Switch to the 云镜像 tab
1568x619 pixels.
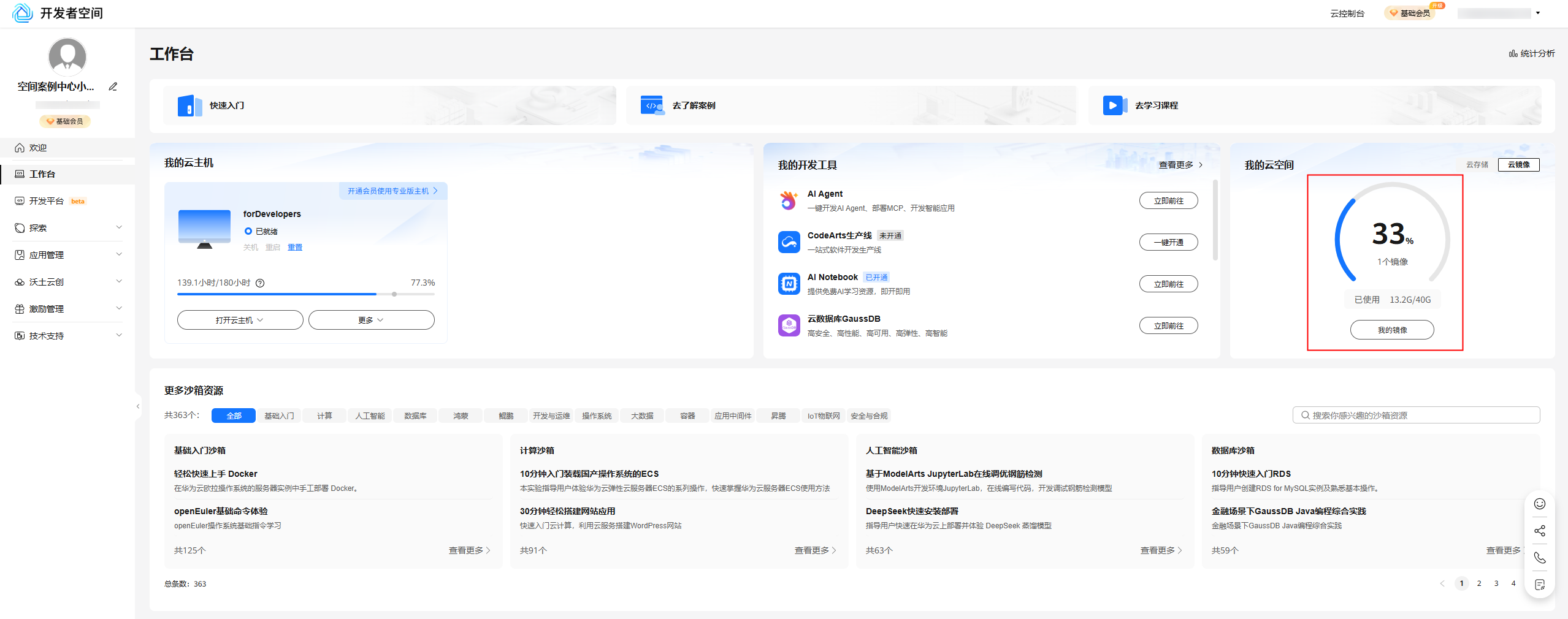(x=1518, y=165)
